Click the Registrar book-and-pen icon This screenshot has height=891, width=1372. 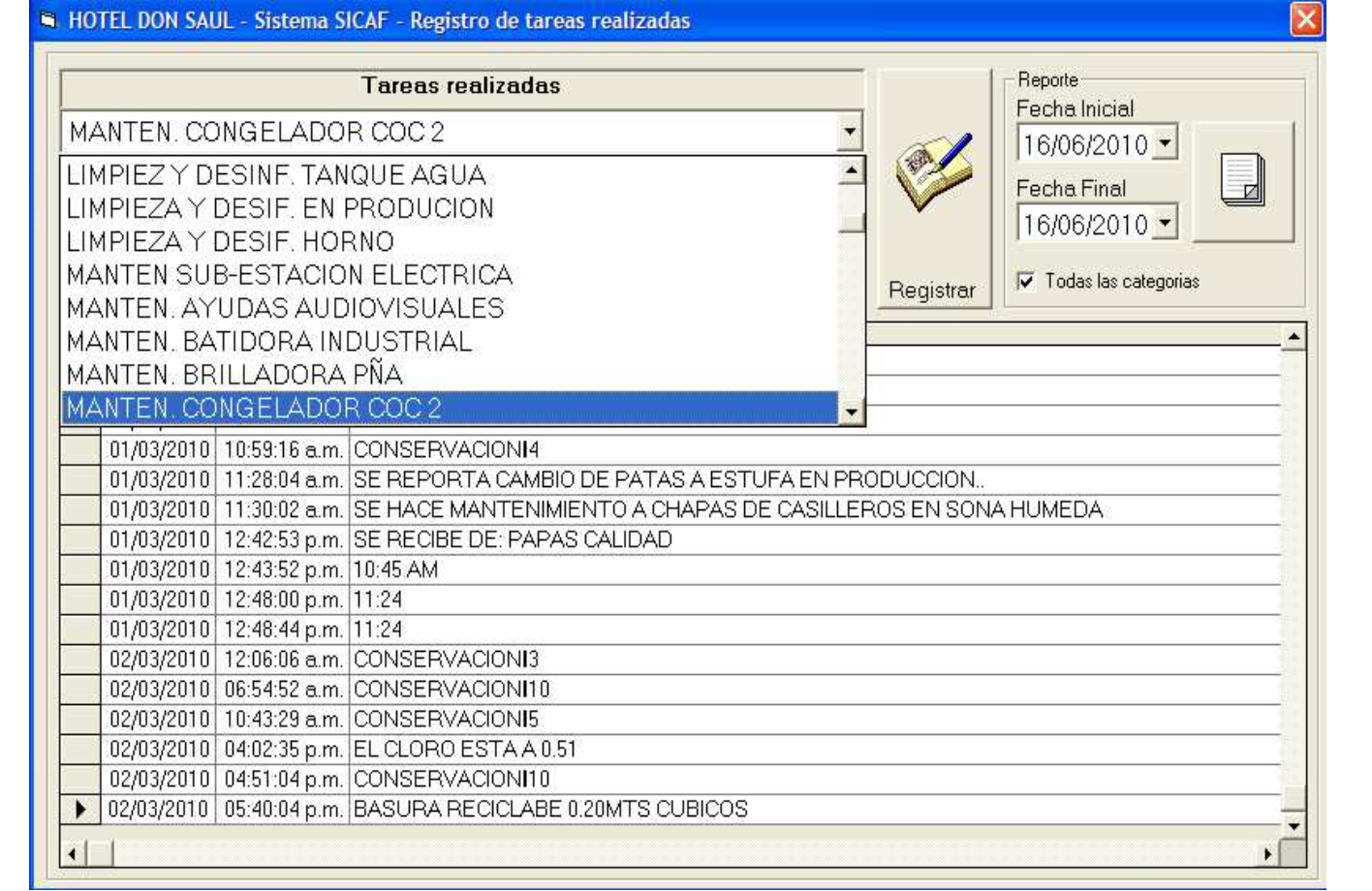coord(933,172)
